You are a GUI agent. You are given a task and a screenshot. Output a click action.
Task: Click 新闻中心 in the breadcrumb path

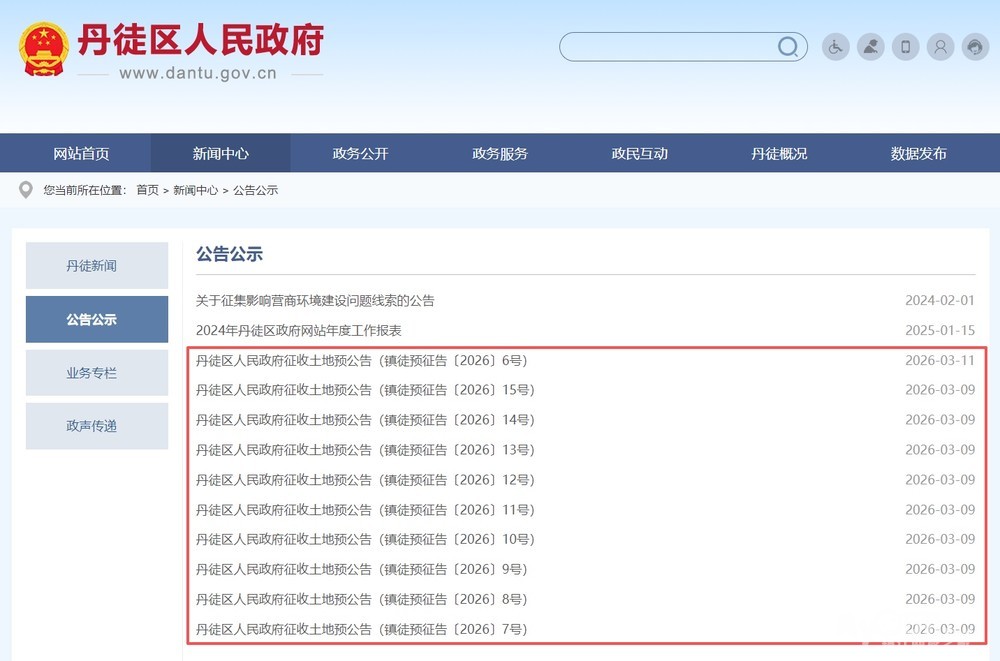click(x=195, y=190)
